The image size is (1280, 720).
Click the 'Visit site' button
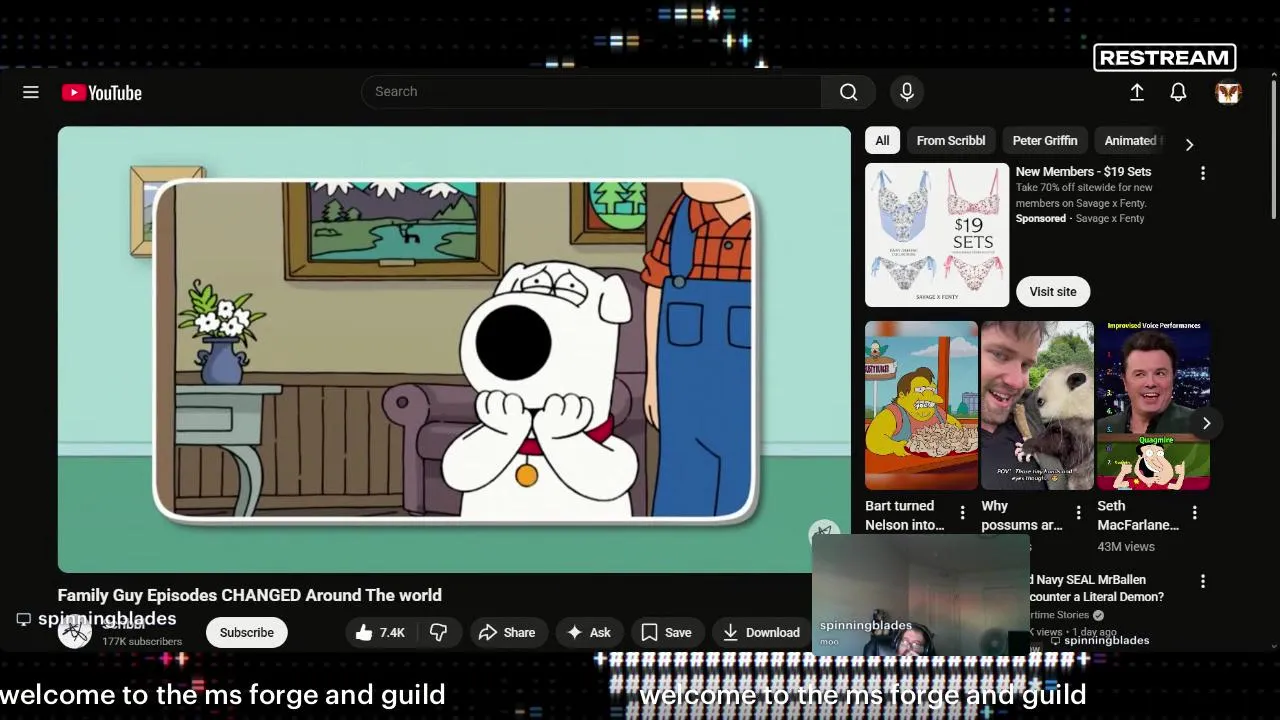click(1053, 292)
